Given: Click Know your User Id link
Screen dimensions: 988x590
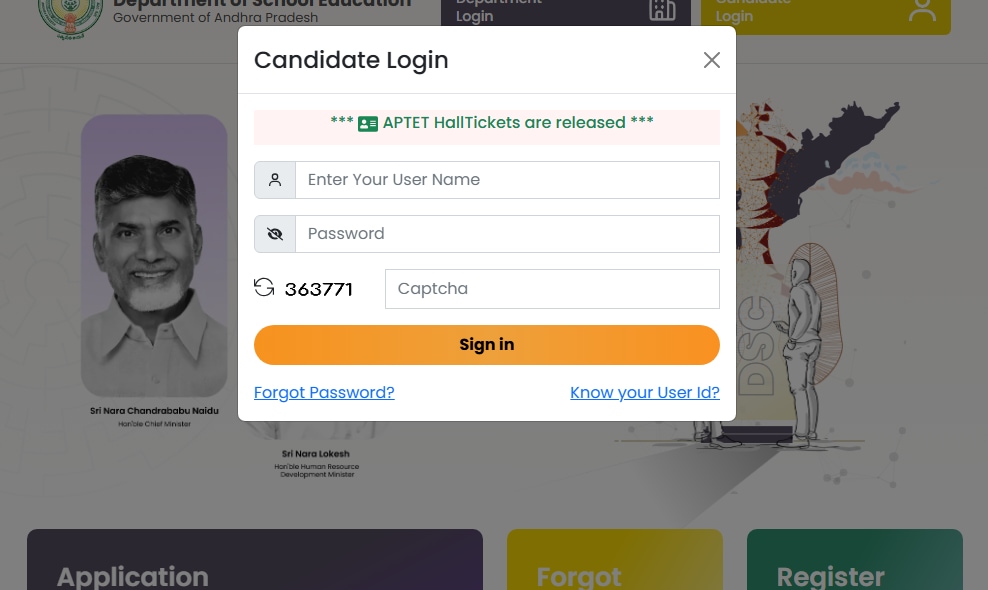Looking at the screenshot, I should (644, 392).
